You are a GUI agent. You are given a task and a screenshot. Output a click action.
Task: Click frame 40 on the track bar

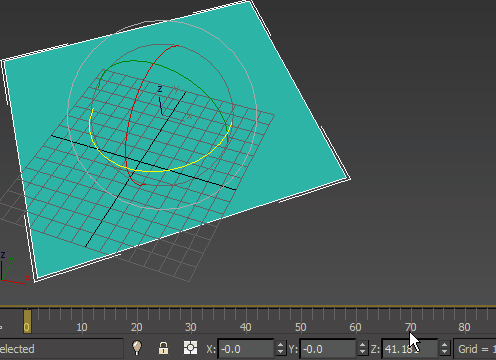pyautogui.click(x=246, y=327)
